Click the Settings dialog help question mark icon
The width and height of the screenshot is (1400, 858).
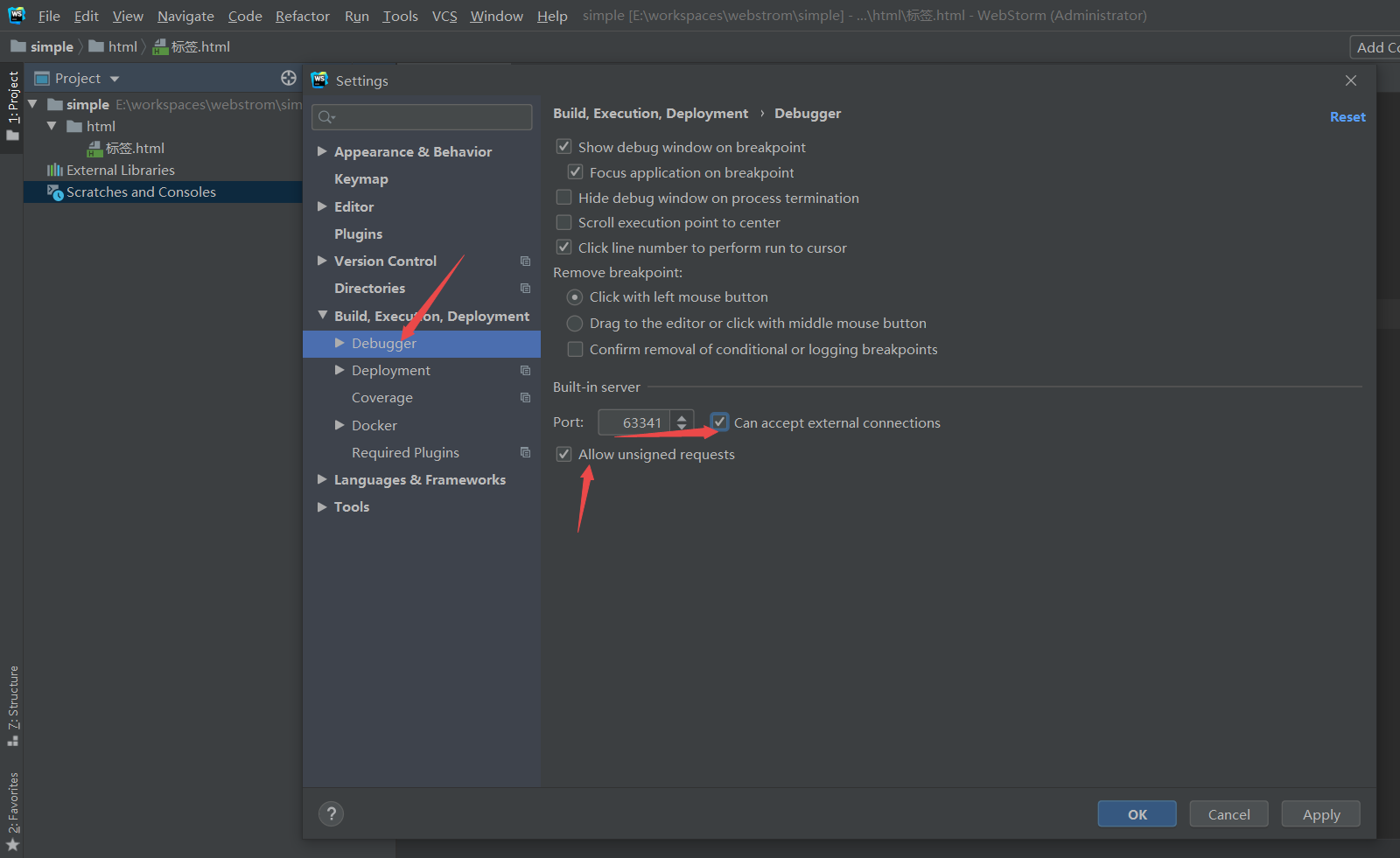tap(331, 813)
